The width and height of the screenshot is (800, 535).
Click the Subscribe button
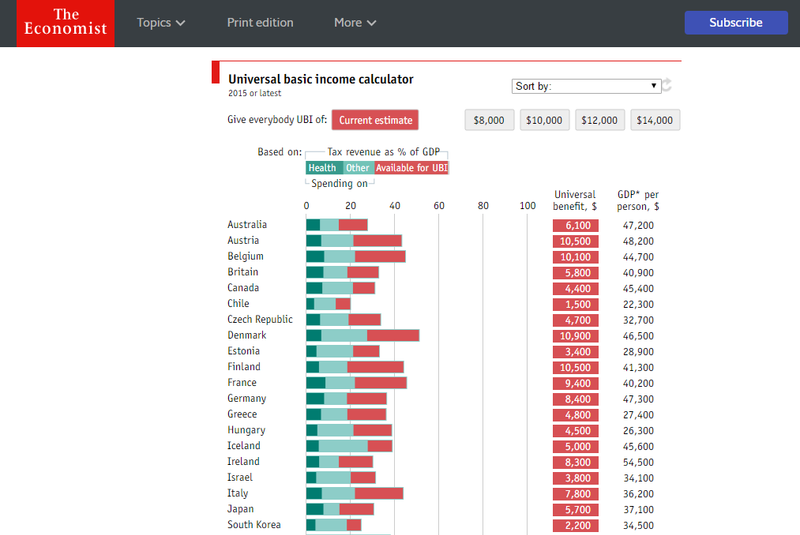[x=735, y=23]
